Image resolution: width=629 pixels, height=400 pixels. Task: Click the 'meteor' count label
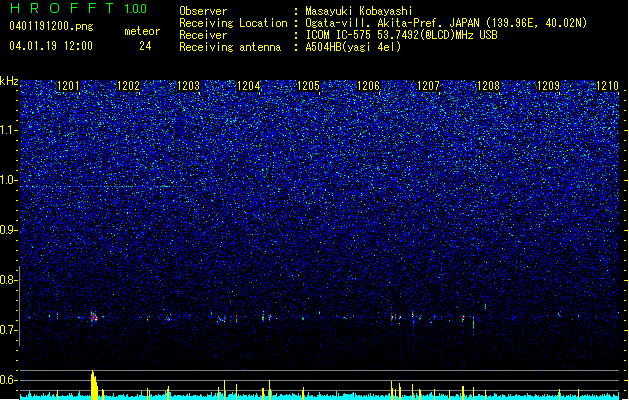tap(142, 31)
